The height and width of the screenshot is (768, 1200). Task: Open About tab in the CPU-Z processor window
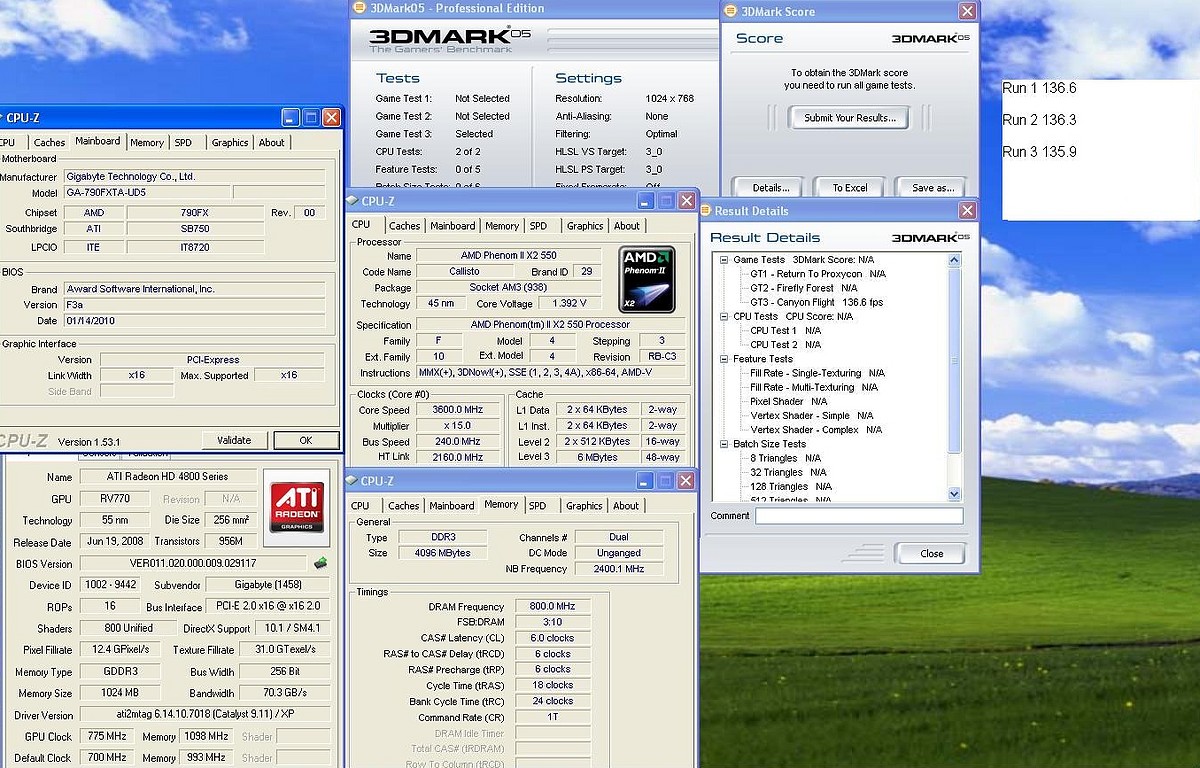(627, 226)
